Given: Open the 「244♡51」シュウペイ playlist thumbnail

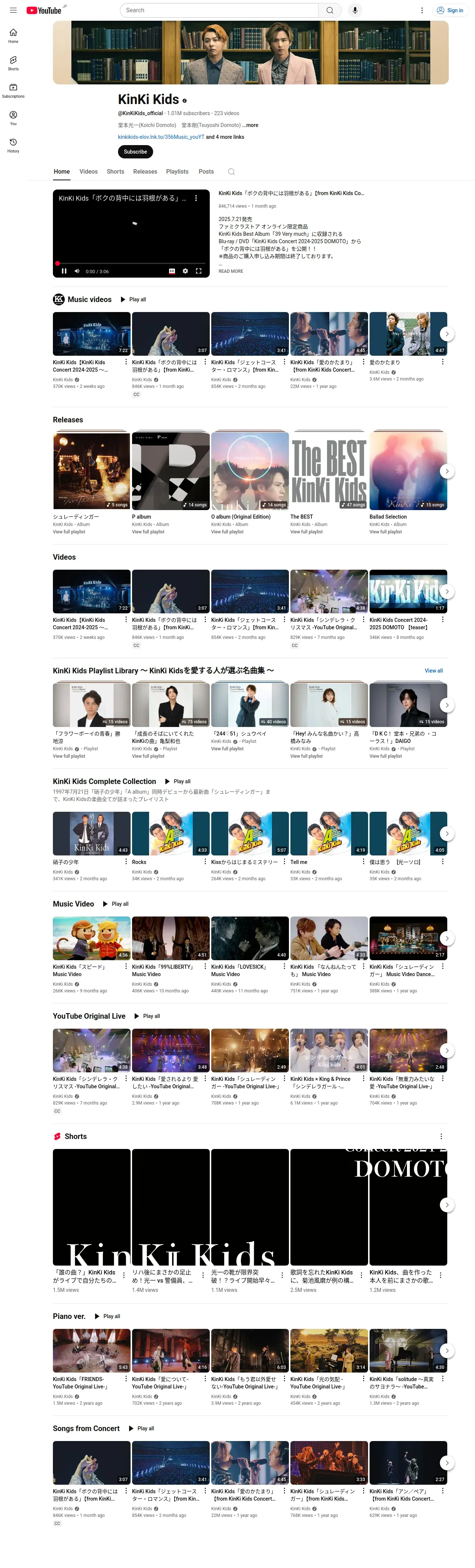Looking at the screenshot, I should (250, 705).
